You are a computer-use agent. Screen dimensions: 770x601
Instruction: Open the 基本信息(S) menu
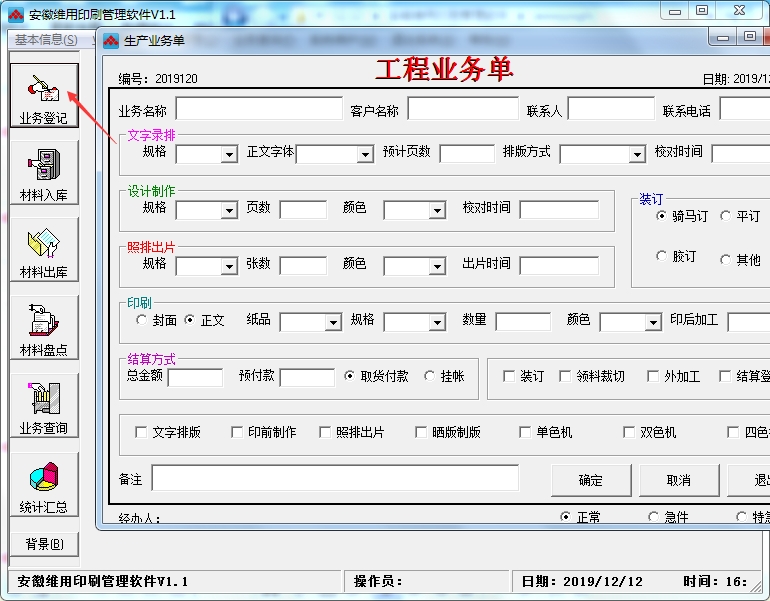(x=45, y=39)
